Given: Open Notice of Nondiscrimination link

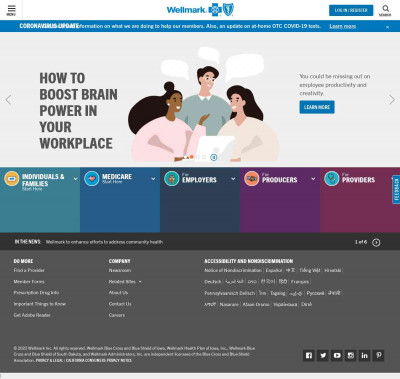Looking at the screenshot, I should point(233,270).
